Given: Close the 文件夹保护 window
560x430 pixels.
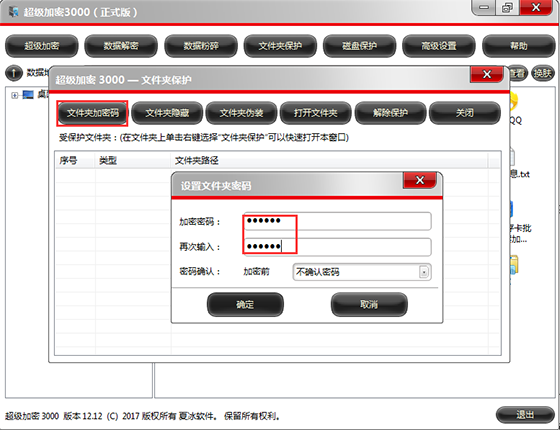Looking at the screenshot, I should pos(487,74).
